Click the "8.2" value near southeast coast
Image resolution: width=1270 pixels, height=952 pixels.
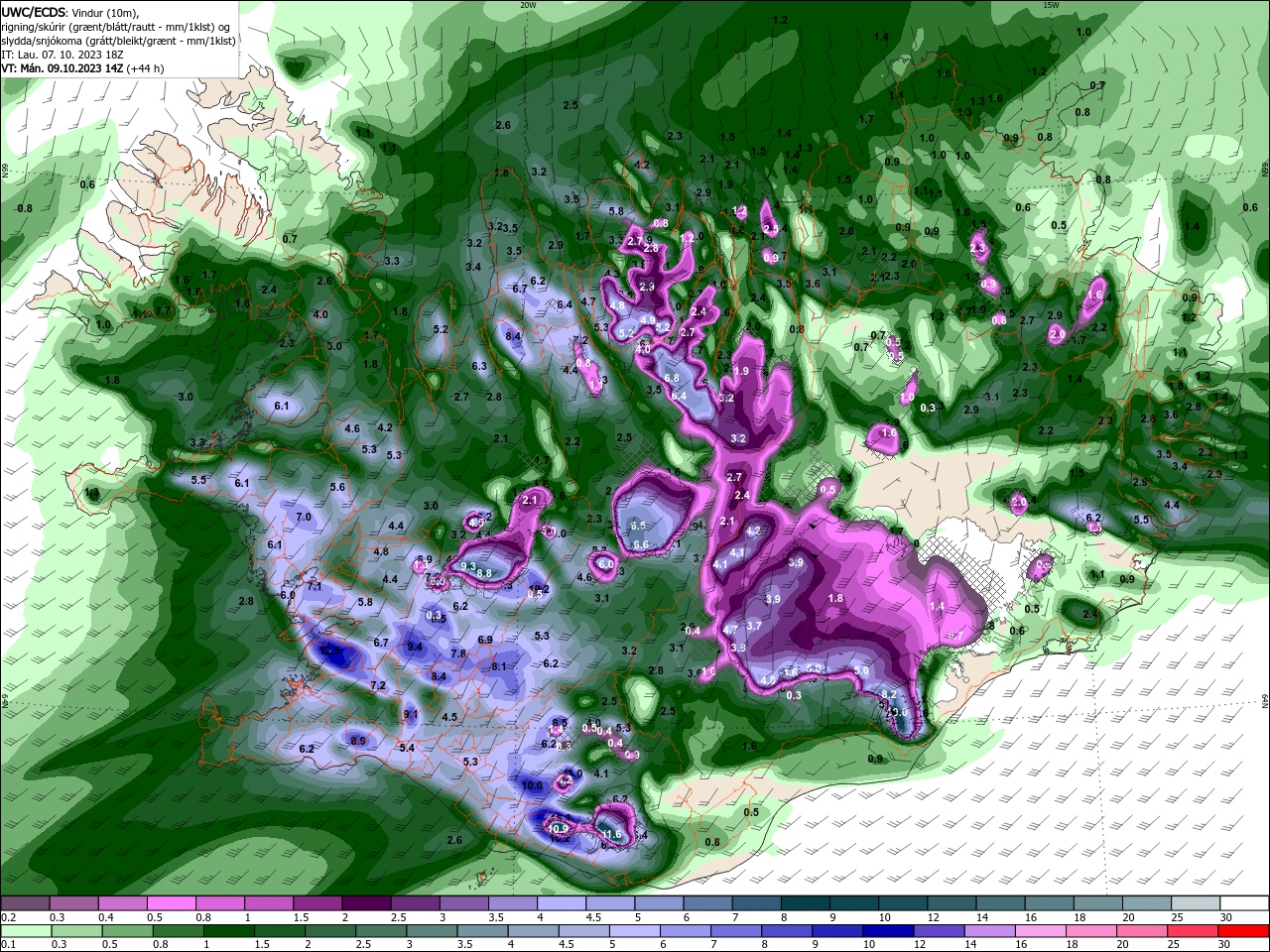click(888, 694)
